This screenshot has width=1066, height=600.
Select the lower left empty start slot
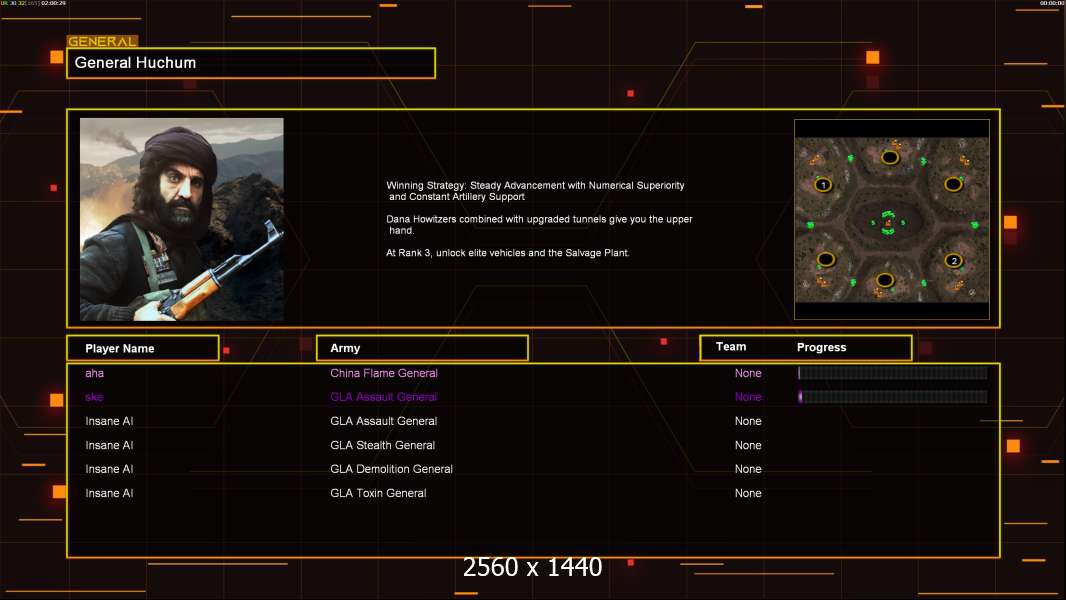[x=826, y=259]
